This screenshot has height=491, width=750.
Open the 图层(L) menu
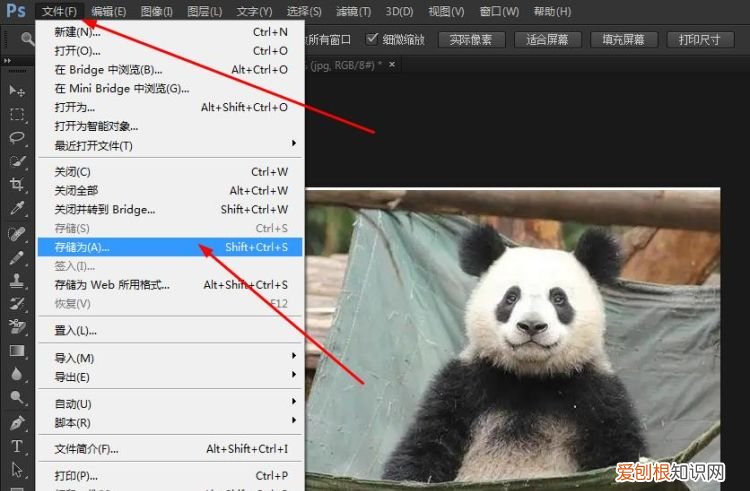click(x=204, y=11)
